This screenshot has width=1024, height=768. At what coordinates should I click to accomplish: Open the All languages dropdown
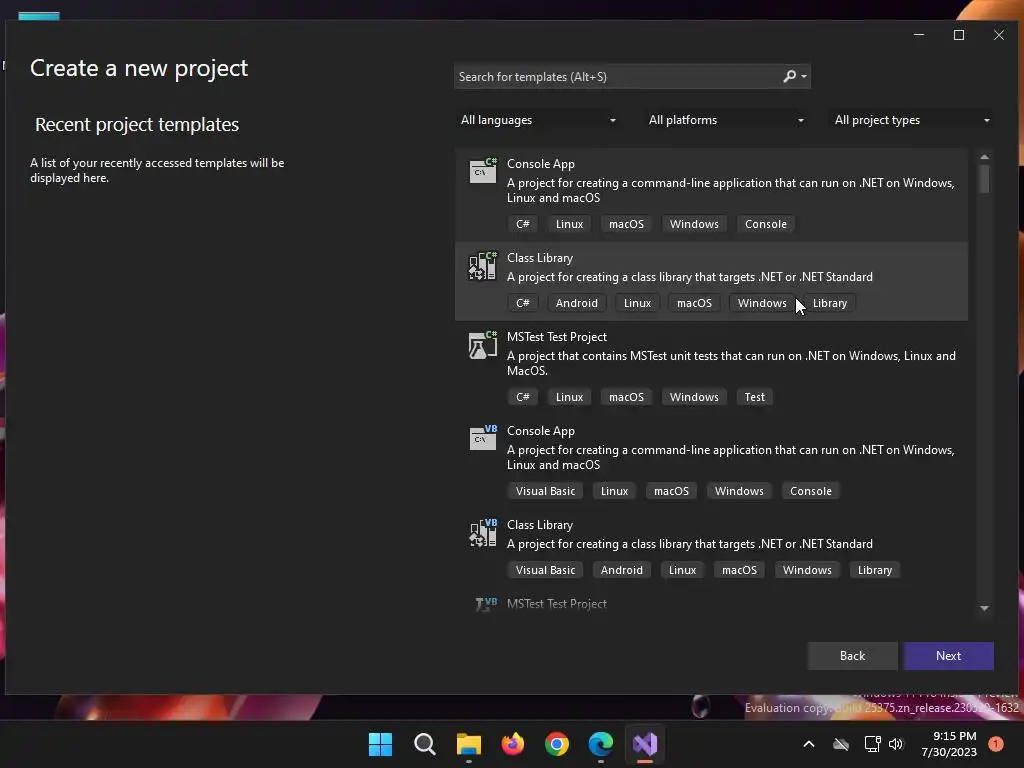pyautogui.click(x=538, y=120)
